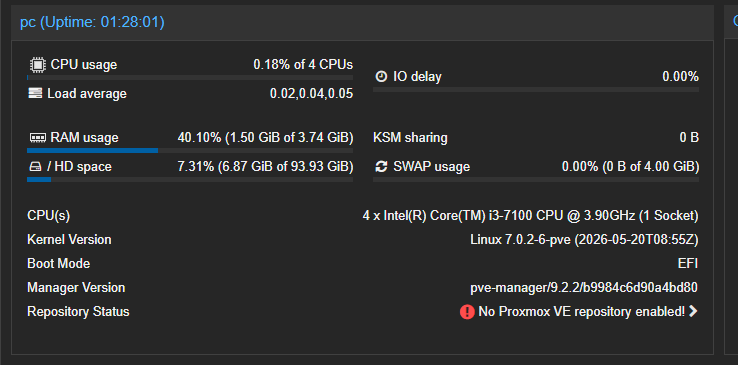Click the No Proxmox VE repository enabled link
738x365 pixels.
582,311
